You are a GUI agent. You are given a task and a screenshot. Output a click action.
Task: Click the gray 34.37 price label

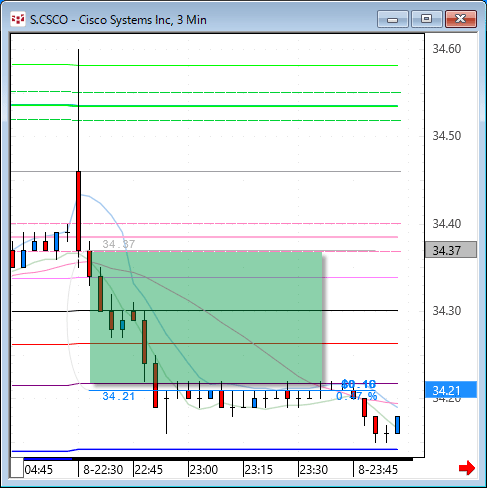(451, 250)
